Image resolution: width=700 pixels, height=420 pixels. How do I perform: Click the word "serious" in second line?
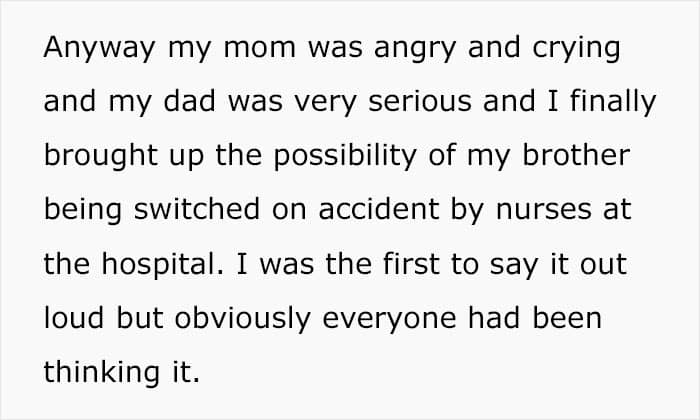[420, 100]
